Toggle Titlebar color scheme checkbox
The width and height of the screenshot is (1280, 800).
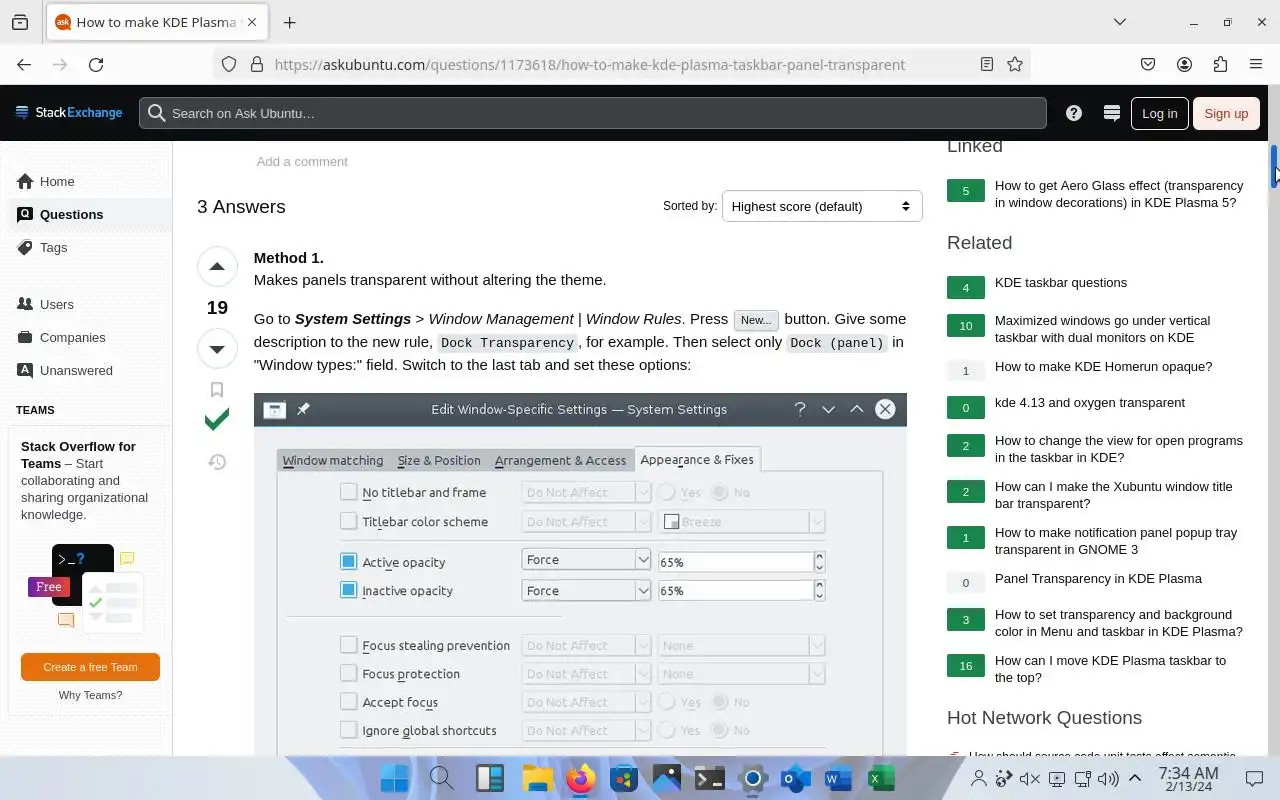348,521
